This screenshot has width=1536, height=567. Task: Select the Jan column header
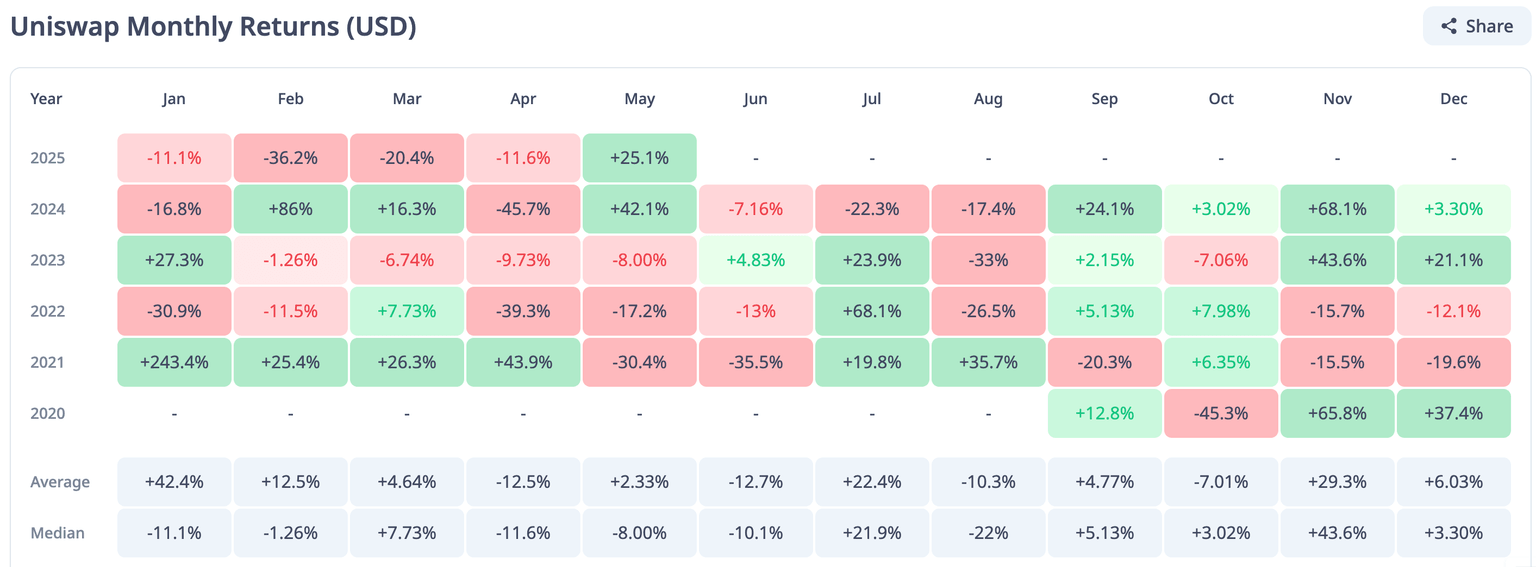[174, 99]
